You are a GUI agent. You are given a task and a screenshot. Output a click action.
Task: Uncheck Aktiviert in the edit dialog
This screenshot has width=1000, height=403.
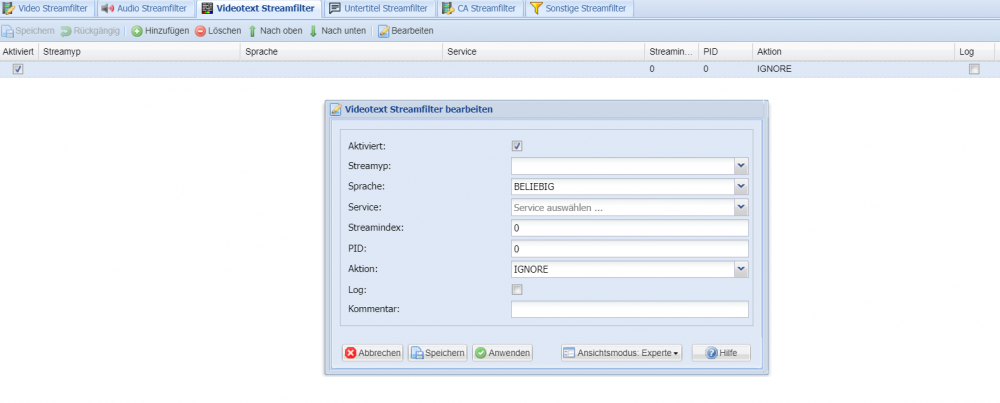[517, 146]
